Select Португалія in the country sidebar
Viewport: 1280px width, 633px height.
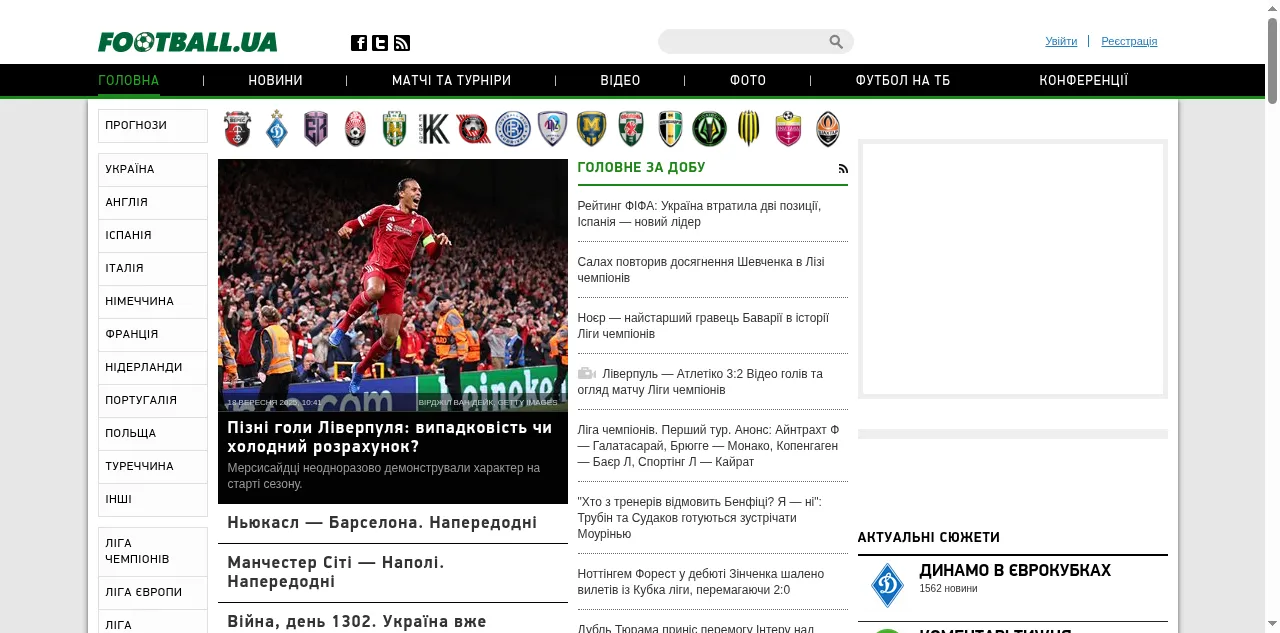153,401
